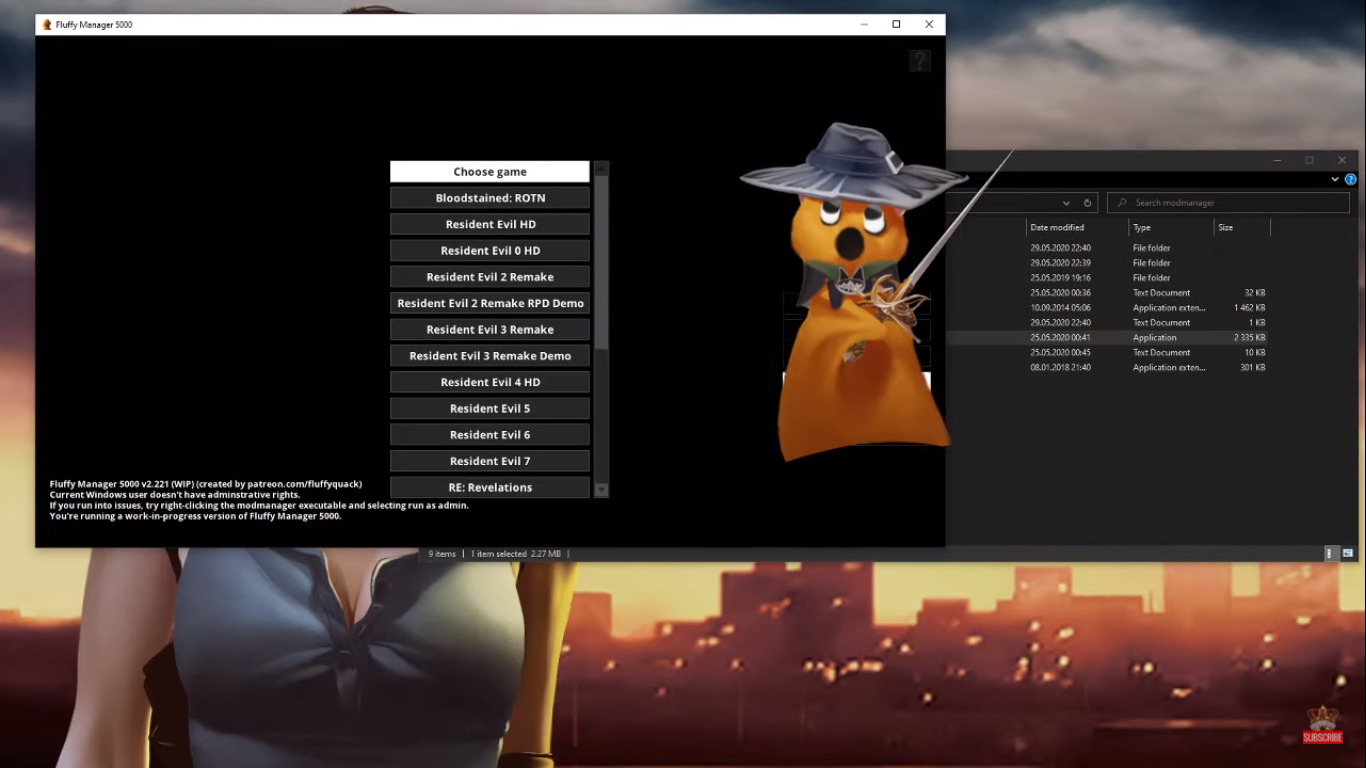Click '9 items' in Explorer status bar
The width and height of the screenshot is (1366, 768).
[442, 554]
